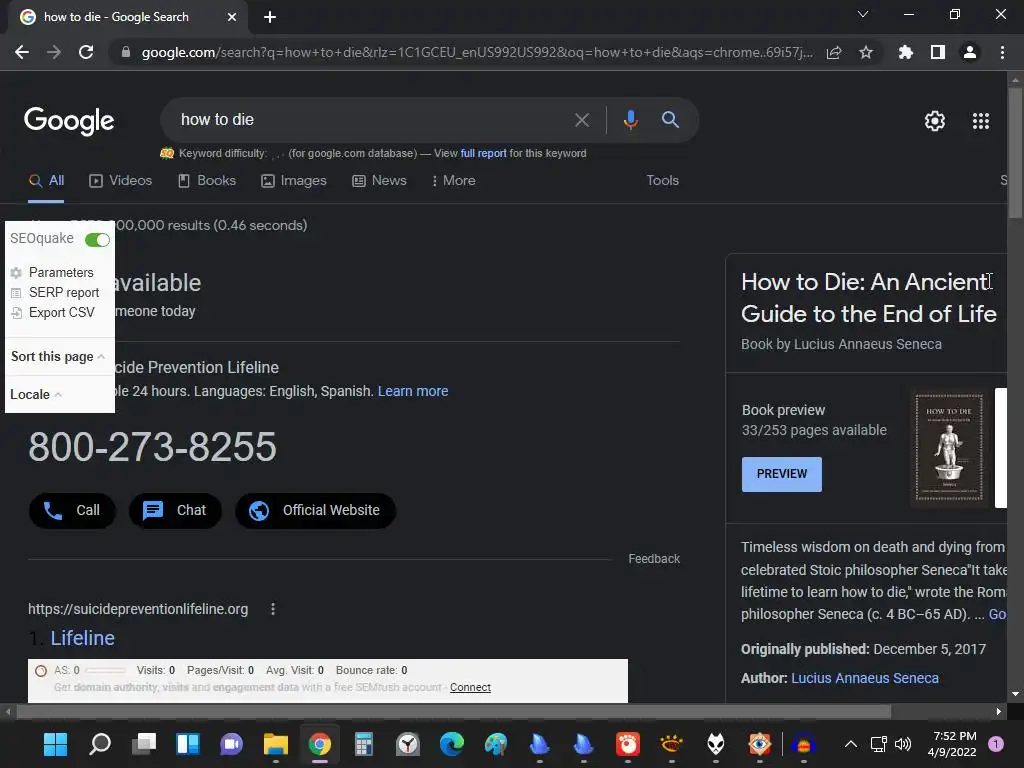Open the Official Website button

click(x=315, y=510)
